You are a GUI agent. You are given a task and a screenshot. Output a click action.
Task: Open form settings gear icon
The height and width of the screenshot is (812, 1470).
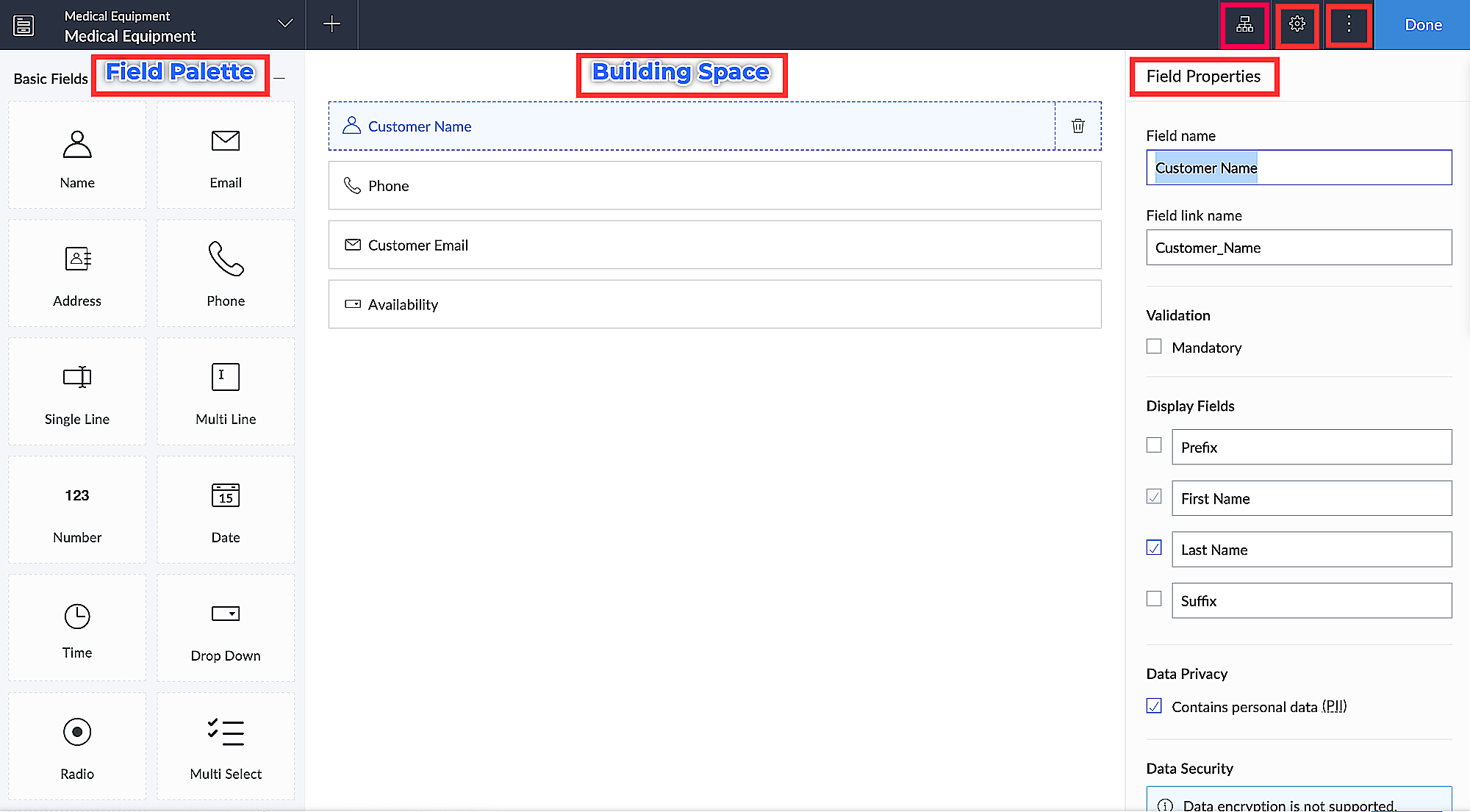click(1297, 25)
